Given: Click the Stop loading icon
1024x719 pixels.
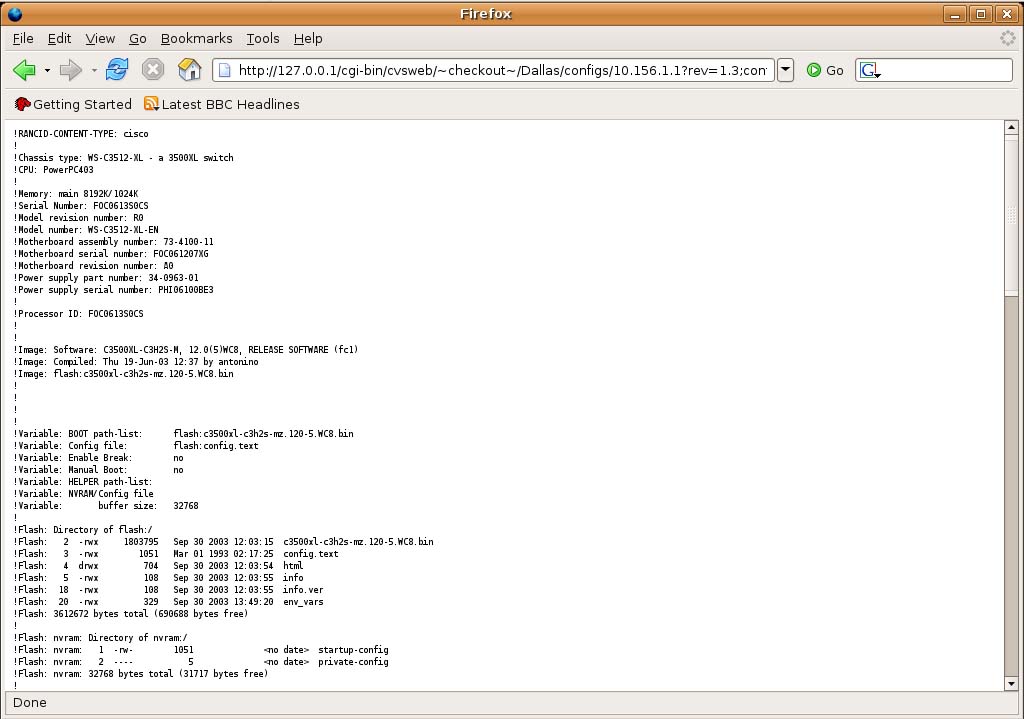Looking at the screenshot, I should click(153, 69).
